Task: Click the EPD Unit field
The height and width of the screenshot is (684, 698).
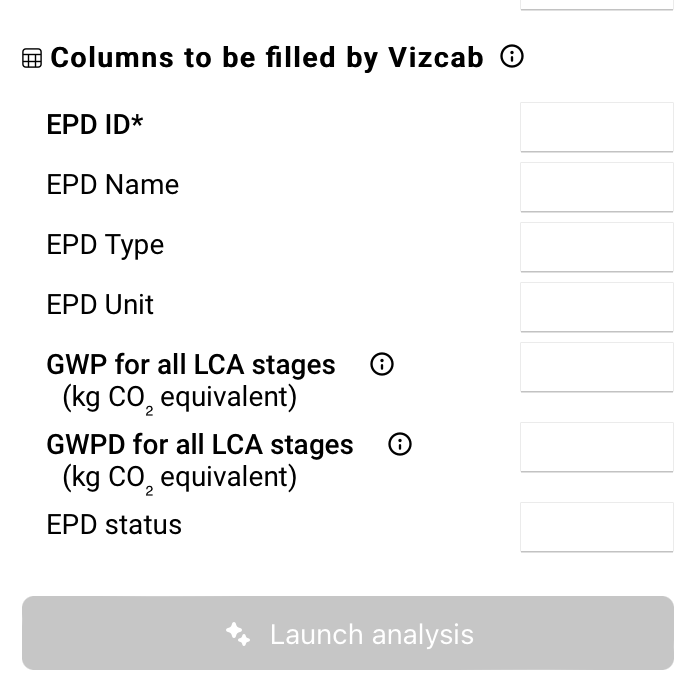Action: 596,307
